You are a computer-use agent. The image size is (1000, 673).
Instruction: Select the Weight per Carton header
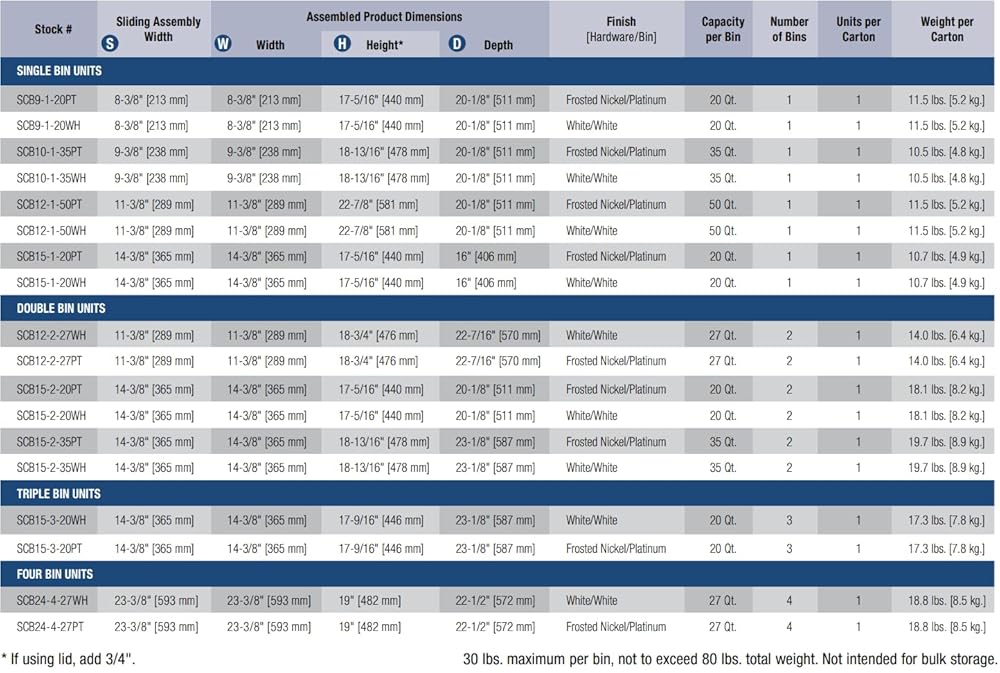(x=946, y=29)
